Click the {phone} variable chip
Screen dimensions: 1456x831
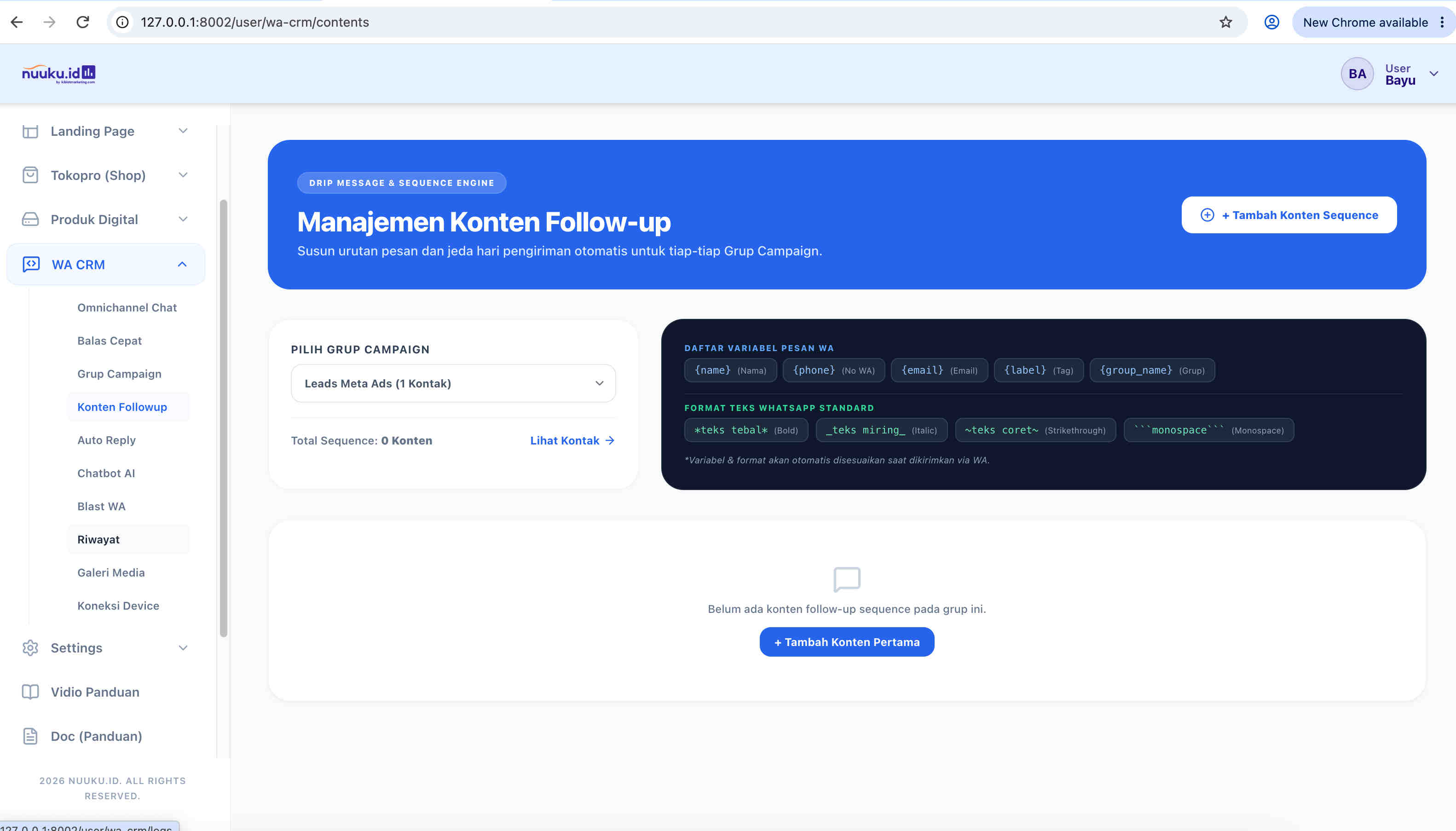833,370
